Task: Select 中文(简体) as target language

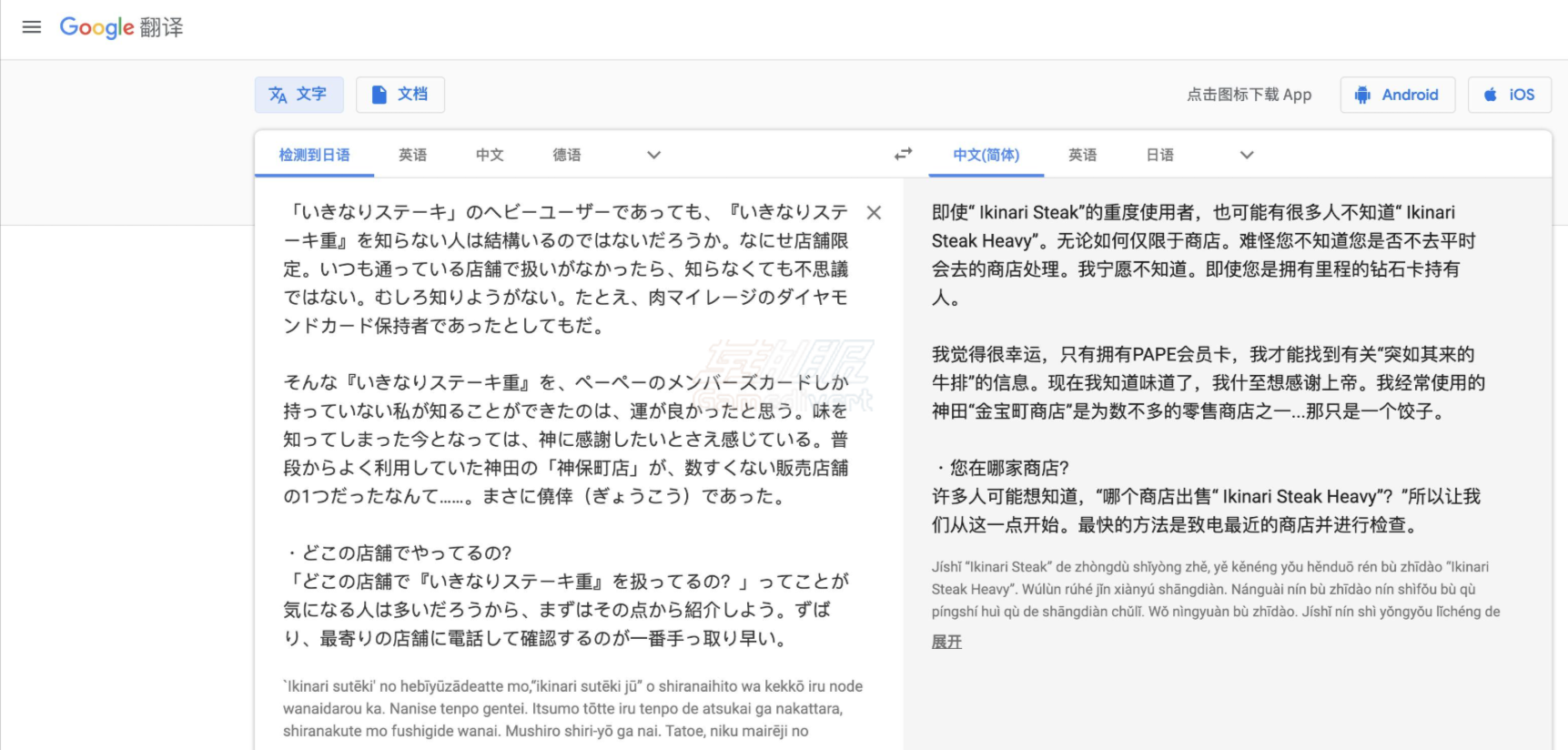Action: pos(986,155)
